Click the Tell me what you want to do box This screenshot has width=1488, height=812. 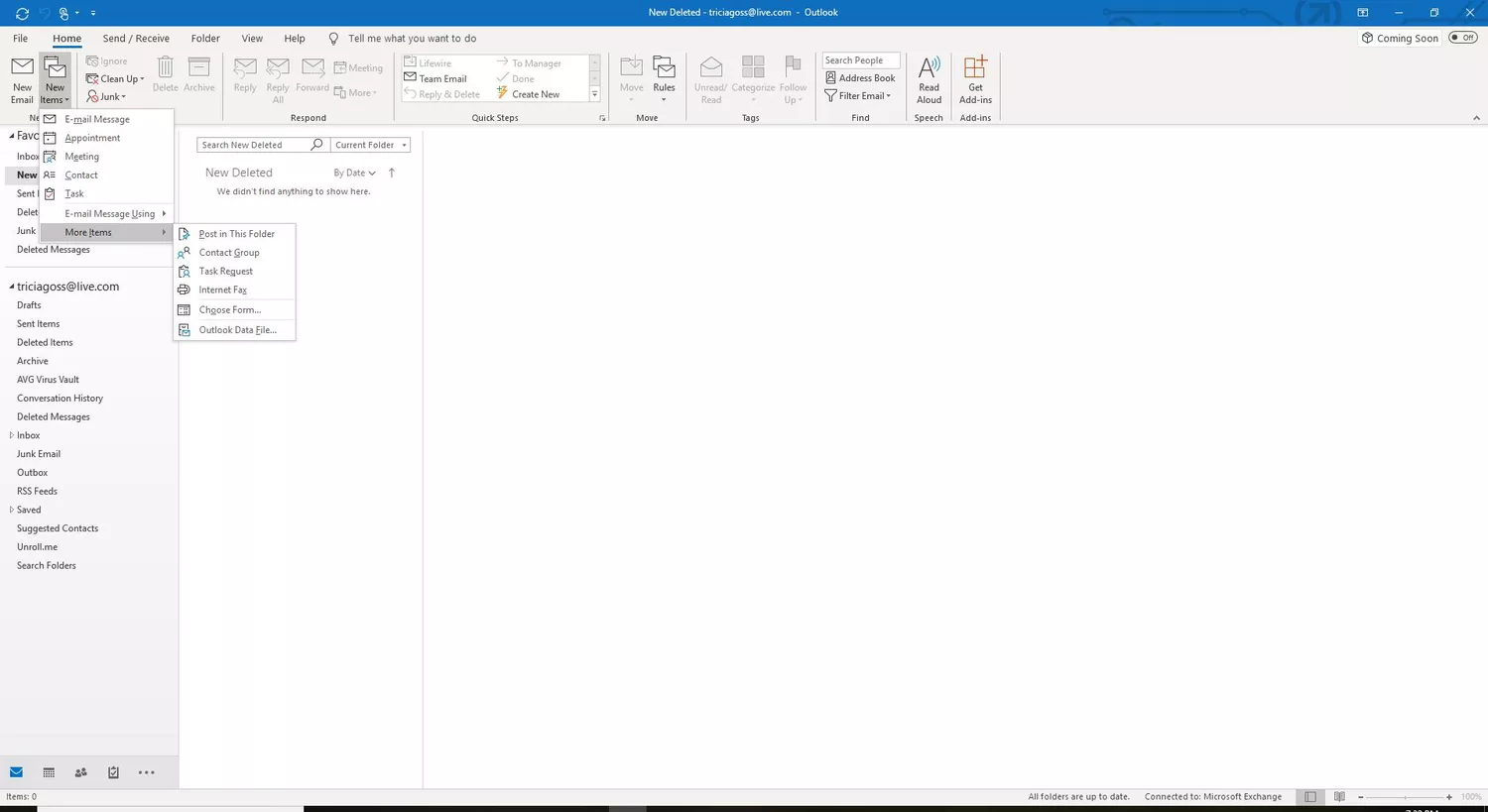(412, 39)
